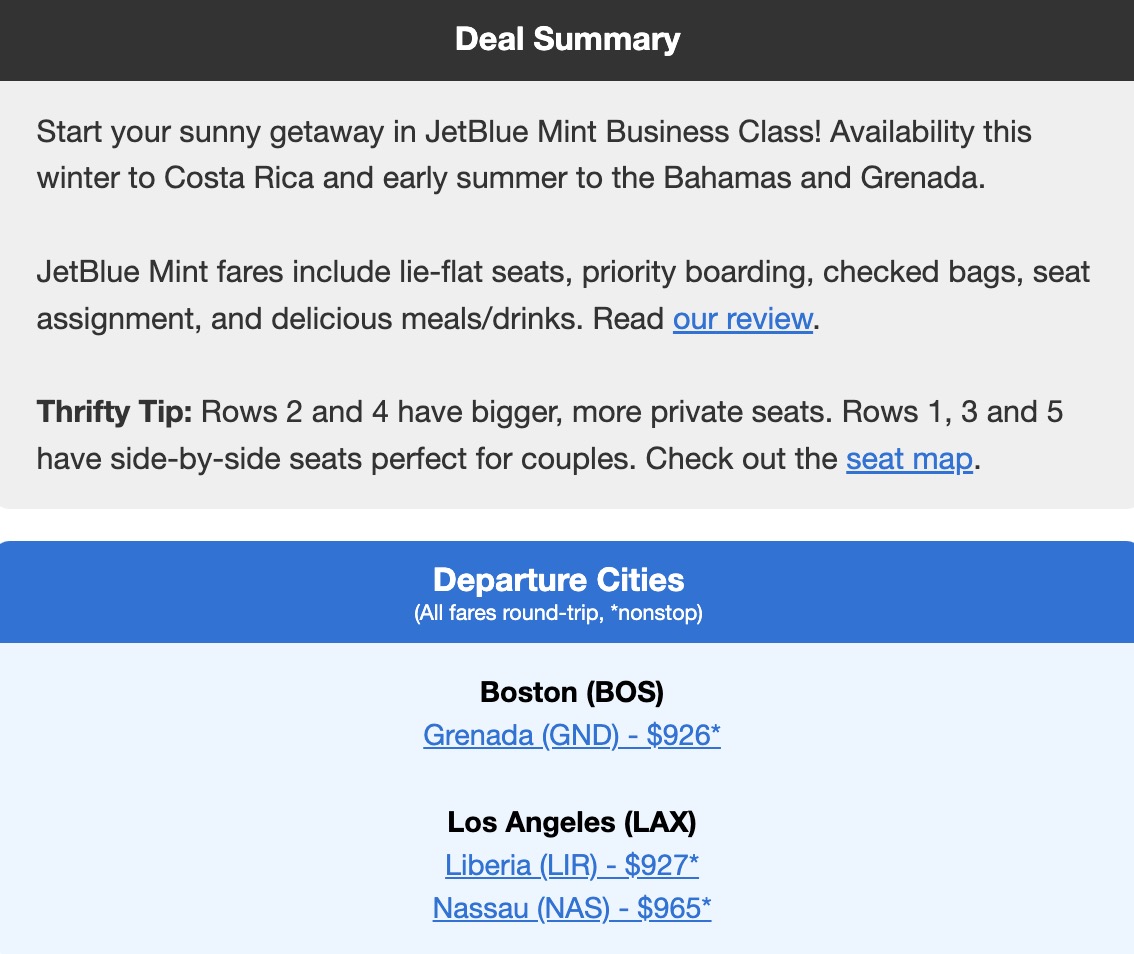Open the Liberia (LIR) $927 fare link
The width and height of the screenshot is (1134, 954).
tap(572, 865)
